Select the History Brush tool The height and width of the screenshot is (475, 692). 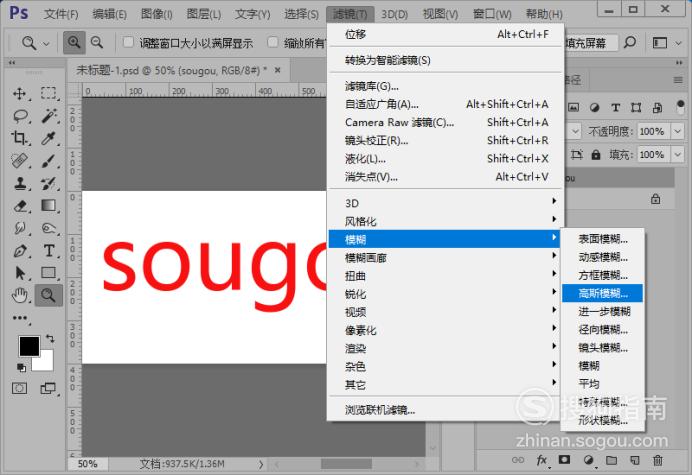(49, 183)
